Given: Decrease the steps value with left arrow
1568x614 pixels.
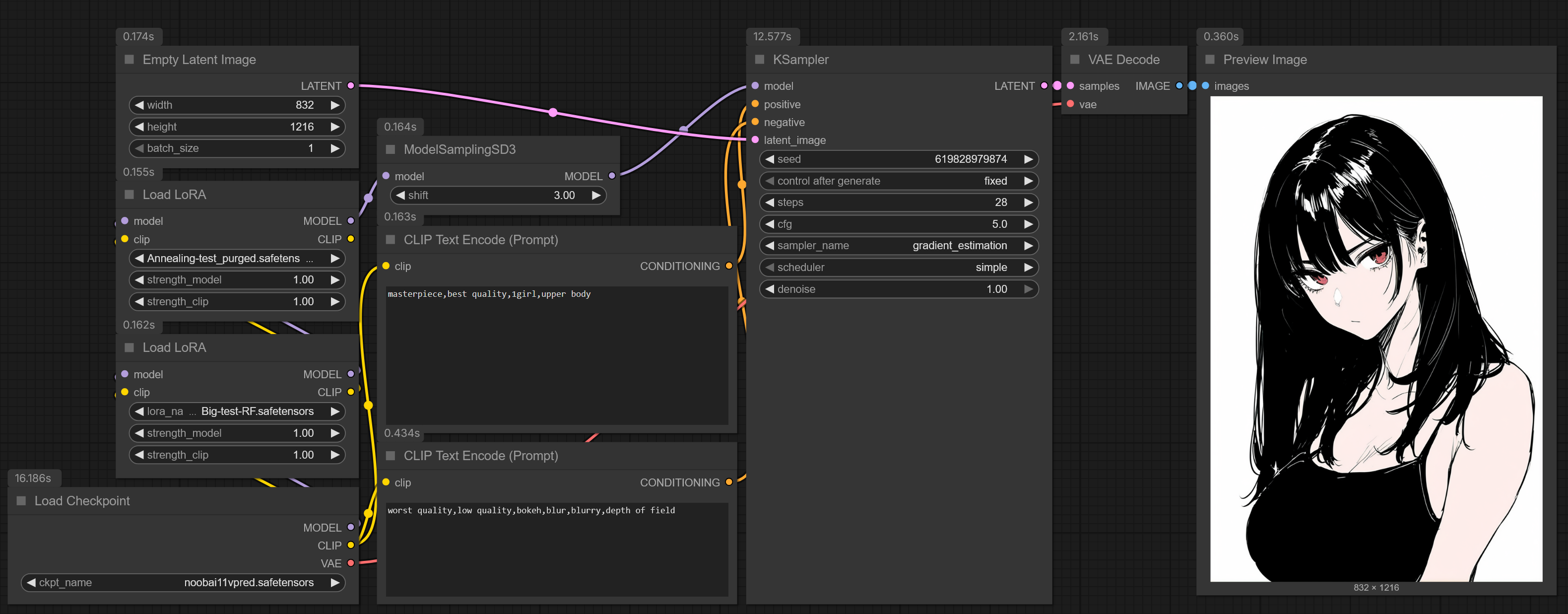Looking at the screenshot, I should [770, 202].
